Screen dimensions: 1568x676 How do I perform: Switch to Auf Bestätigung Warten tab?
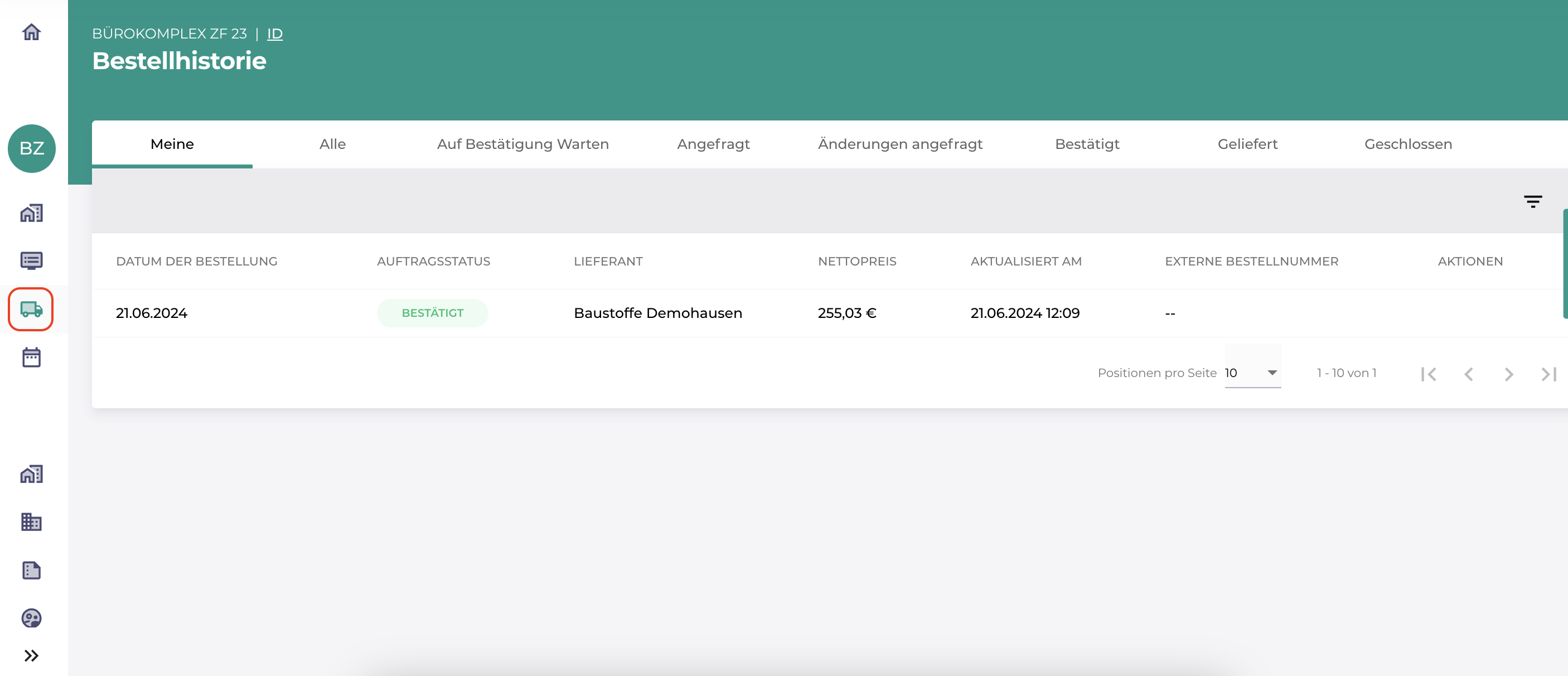click(x=522, y=144)
